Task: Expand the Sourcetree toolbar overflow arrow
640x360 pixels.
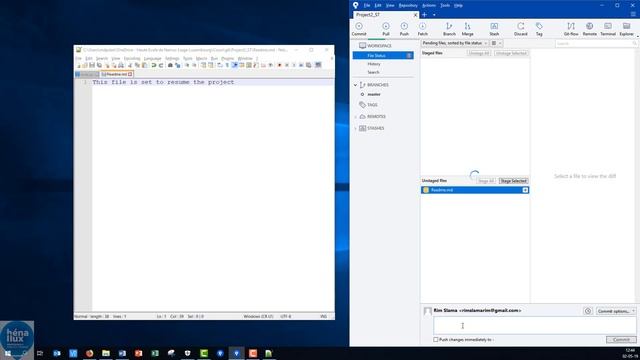Action: click(638, 36)
